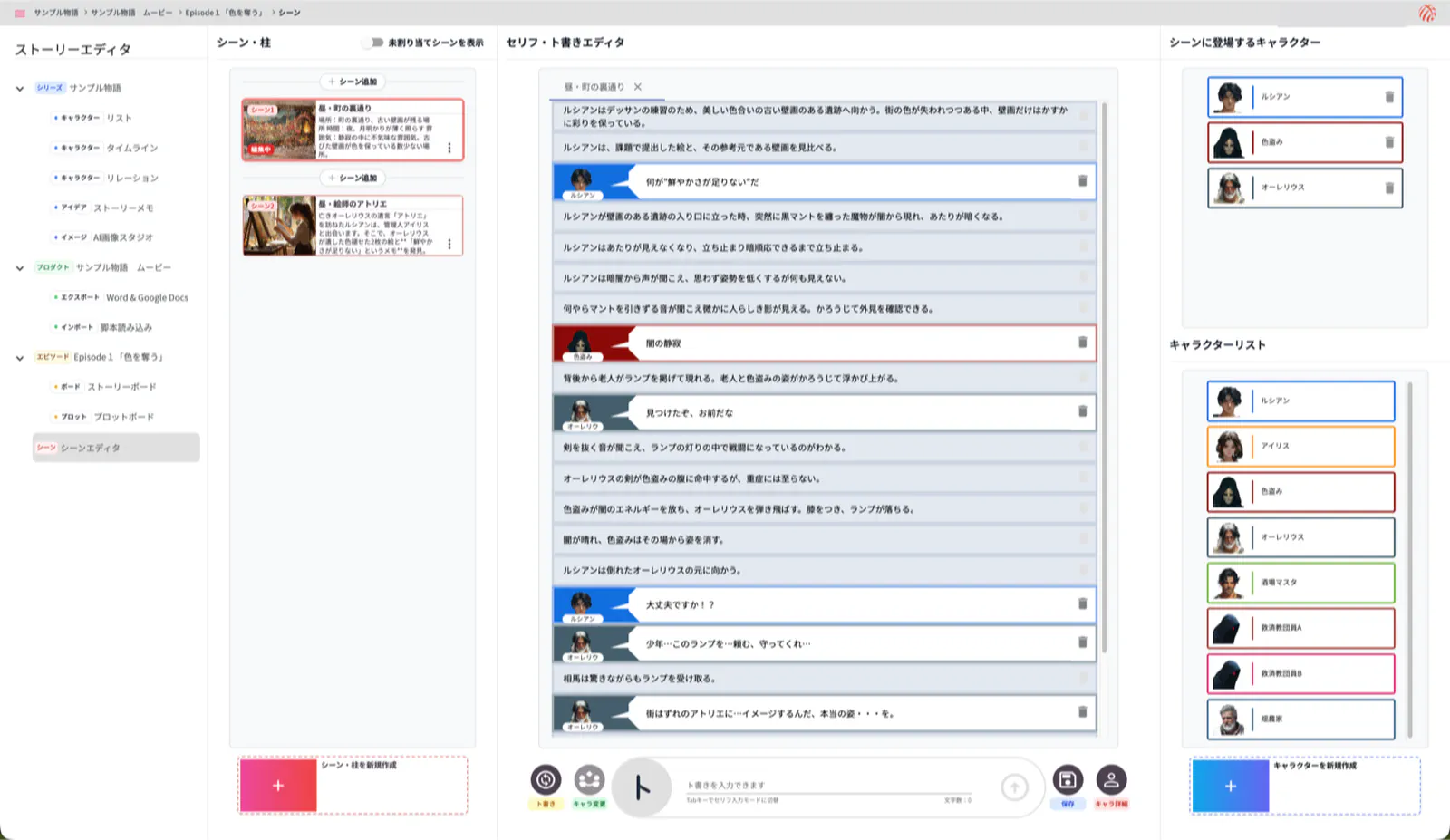
Task: Close the 昼・町の裏通り editor tab
Action: tap(638, 87)
